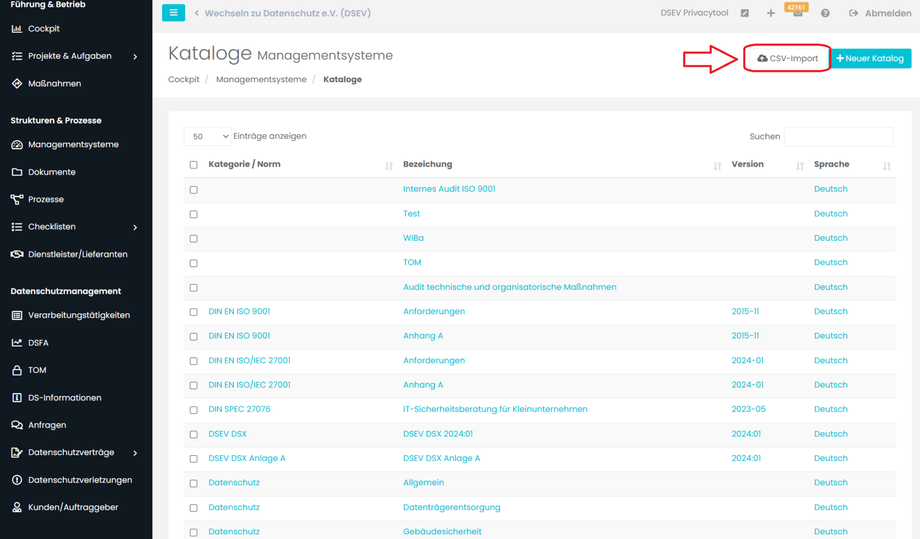
Task: Open mail notifications with 42161 badge
Action: pos(797,12)
